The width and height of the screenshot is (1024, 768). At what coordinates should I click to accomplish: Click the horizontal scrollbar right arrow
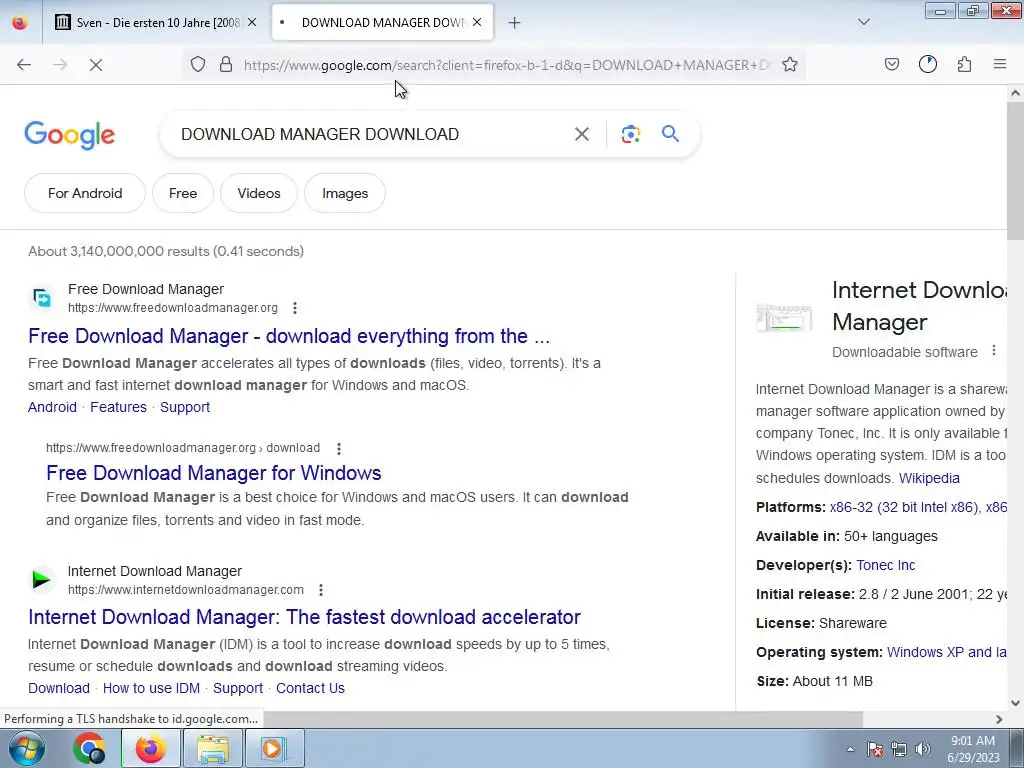[999, 719]
